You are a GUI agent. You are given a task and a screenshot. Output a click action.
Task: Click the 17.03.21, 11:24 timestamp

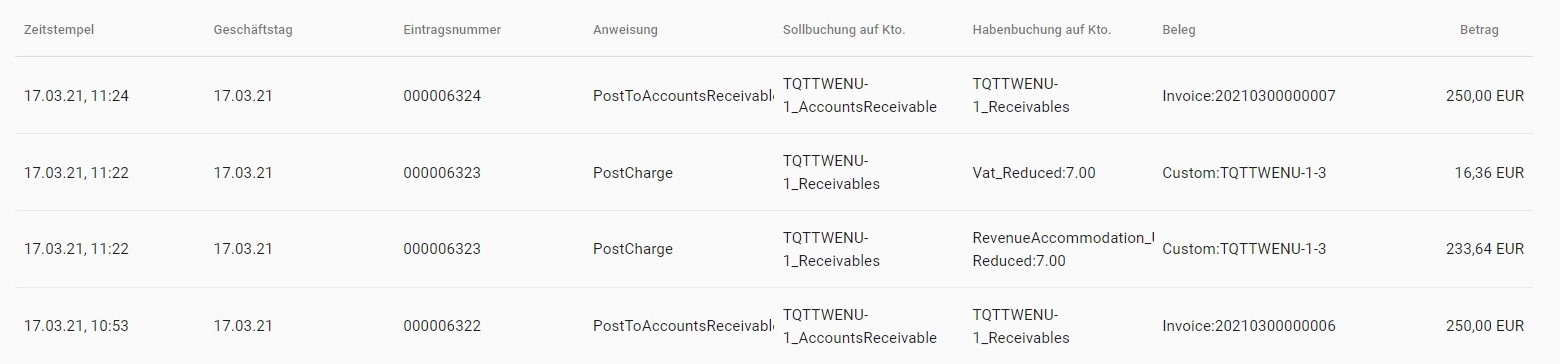click(x=77, y=97)
